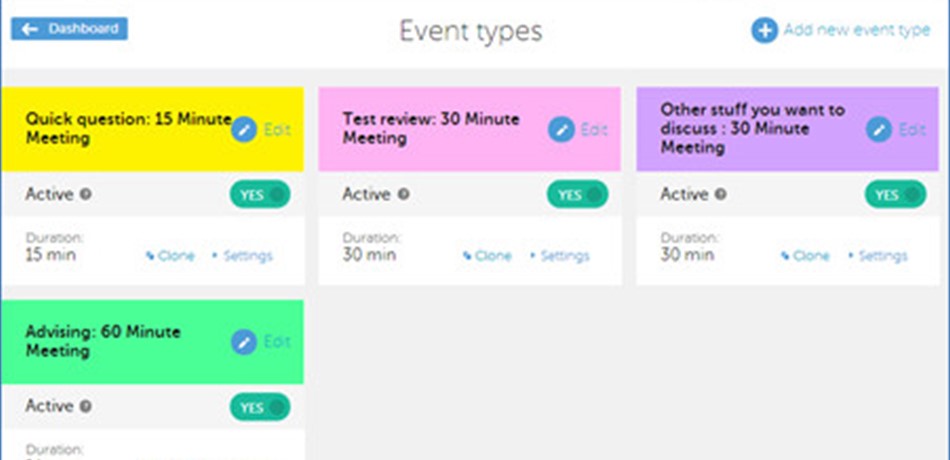950x460 pixels.
Task: Clone the Other stuff 30 min event
Action: 805,256
